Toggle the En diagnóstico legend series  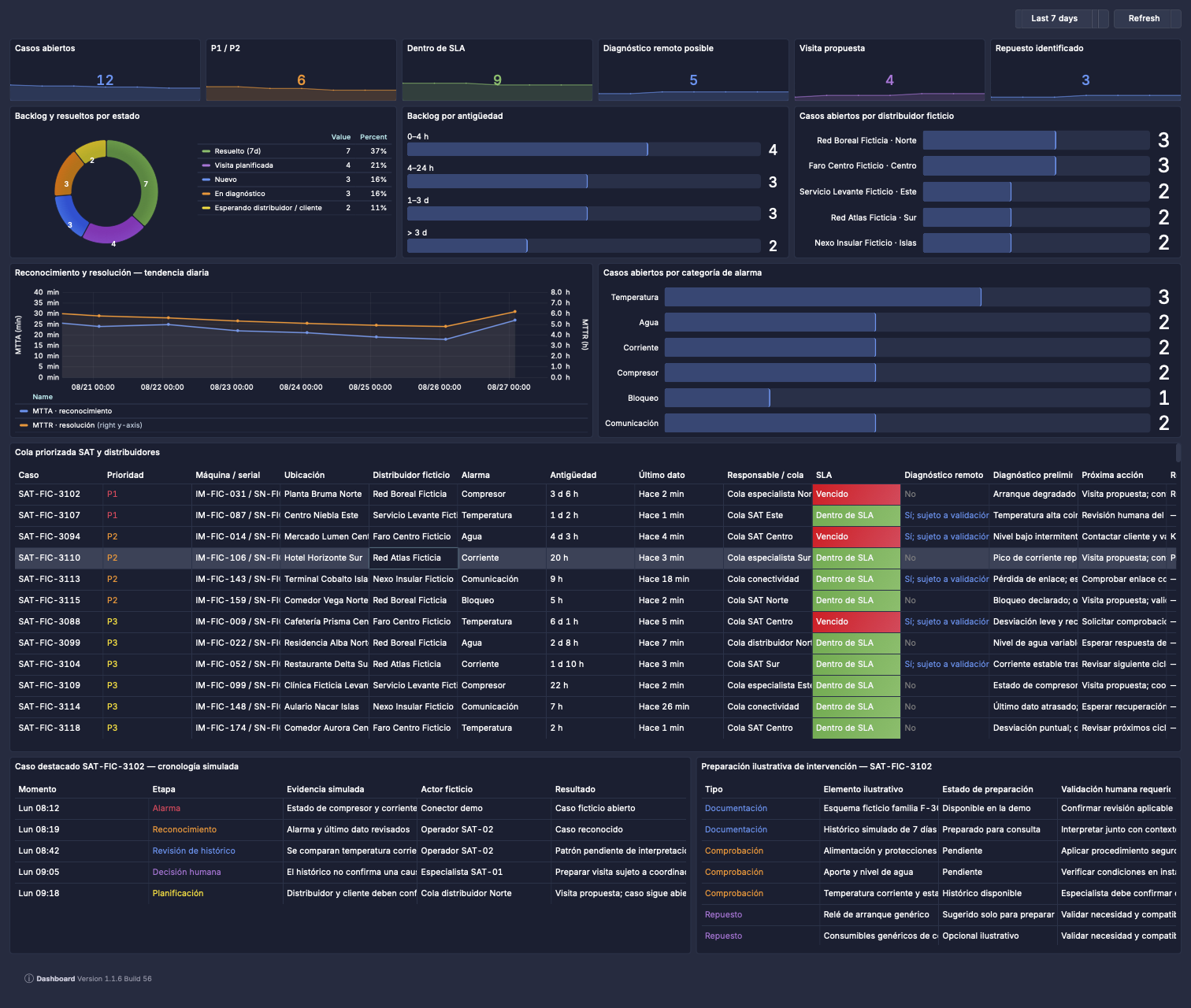point(239,194)
